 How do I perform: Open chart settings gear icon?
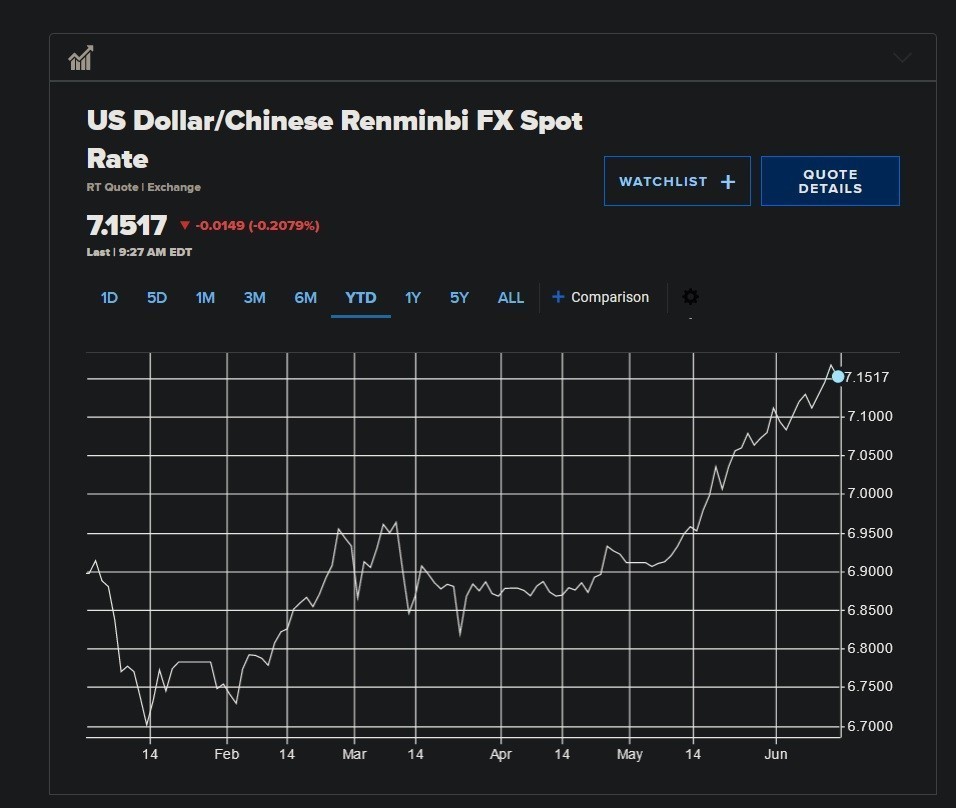coord(690,297)
